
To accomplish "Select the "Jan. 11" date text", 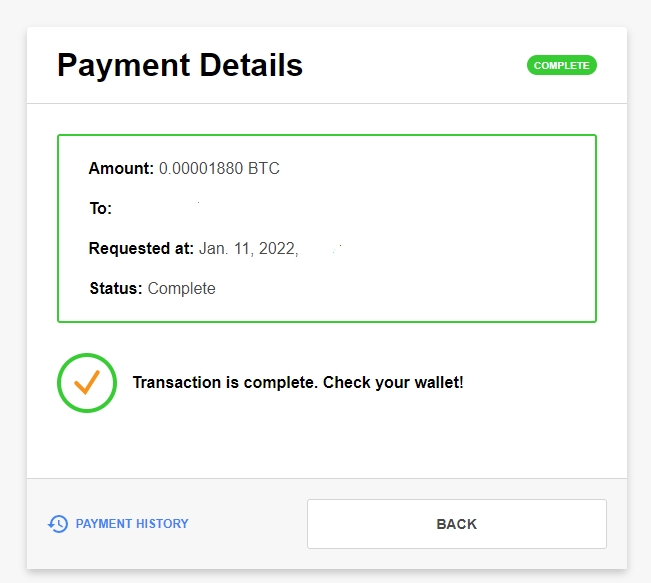I will pyautogui.click(x=226, y=249).
